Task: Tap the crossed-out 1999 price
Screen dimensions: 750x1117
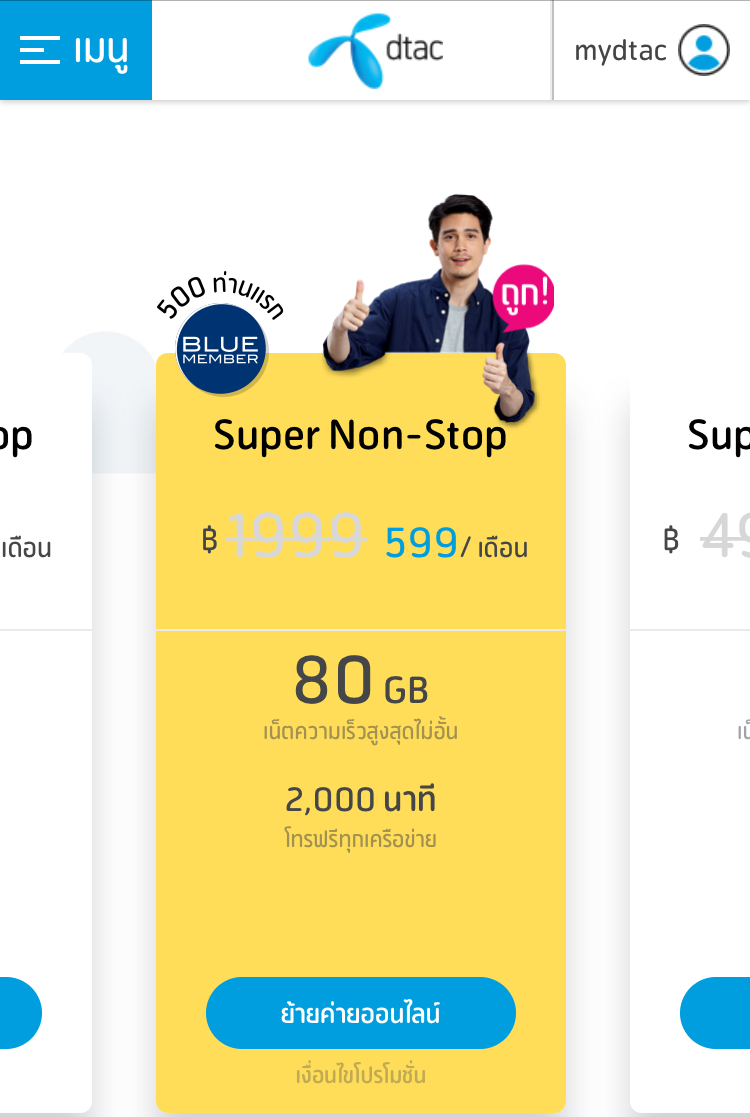Action: pos(295,537)
